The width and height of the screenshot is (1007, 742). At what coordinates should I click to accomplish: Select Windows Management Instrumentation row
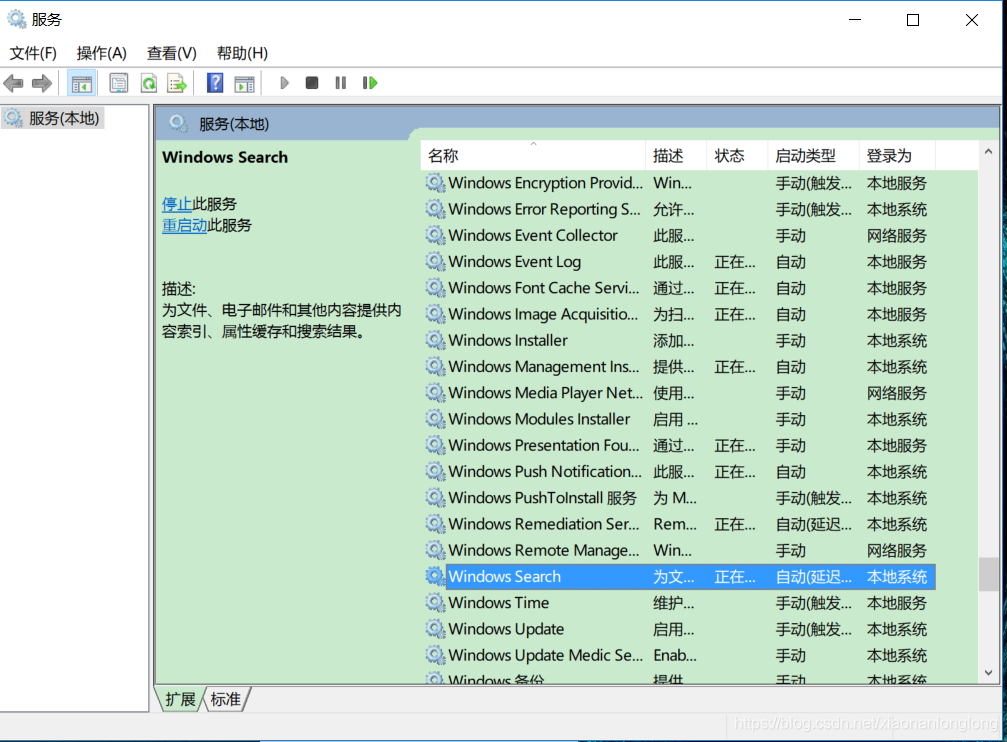(679, 366)
